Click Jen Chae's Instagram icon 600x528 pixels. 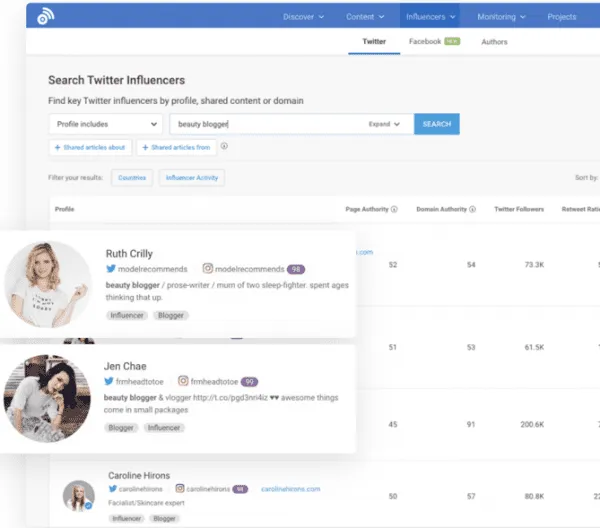(x=183, y=381)
